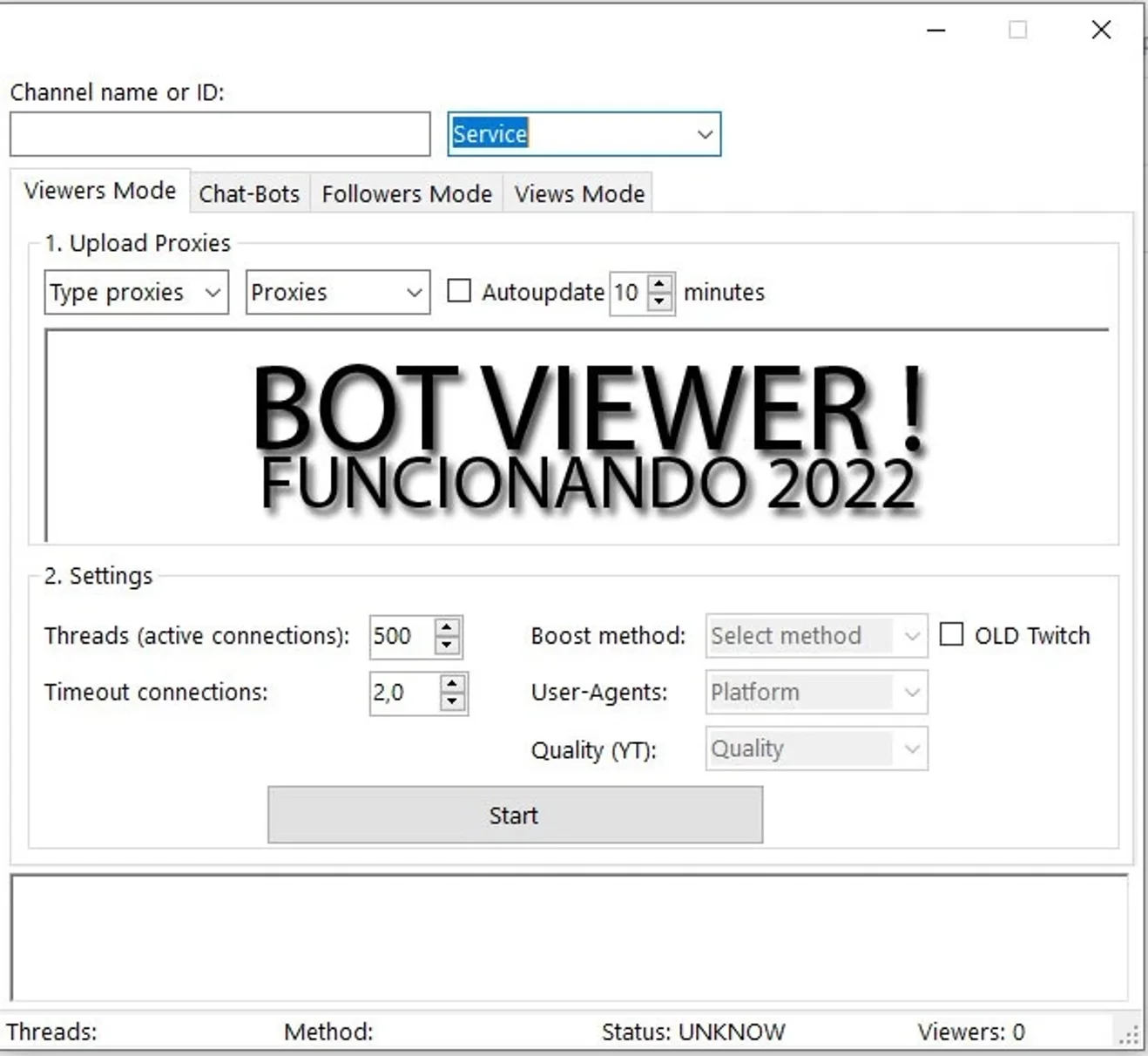Increase Timeout connections with up arrow
1148x1056 pixels.
pos(452,684)
